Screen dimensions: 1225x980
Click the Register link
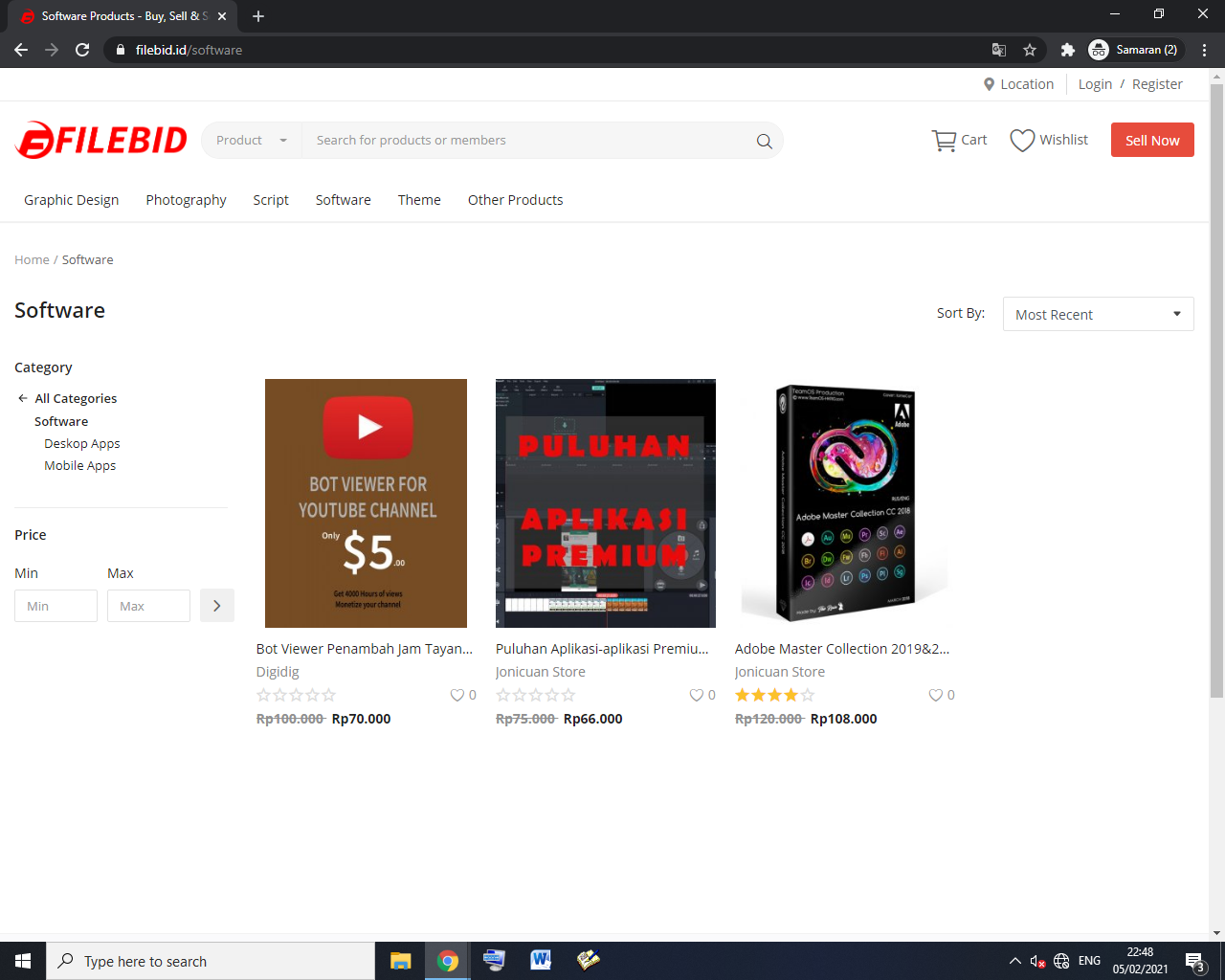tap(1157, 84)
